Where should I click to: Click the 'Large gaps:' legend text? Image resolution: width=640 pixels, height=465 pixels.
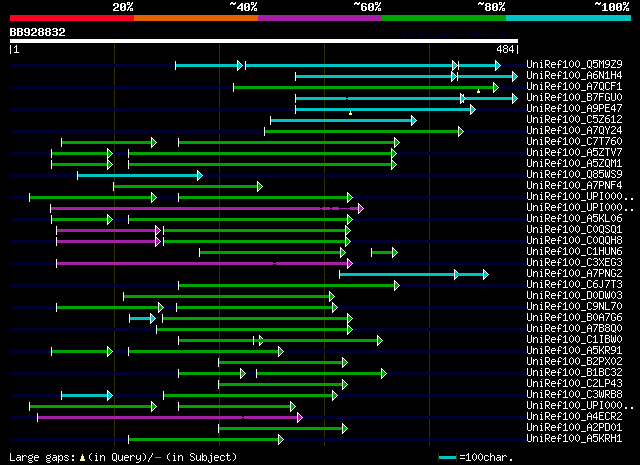tap(42, 457)
